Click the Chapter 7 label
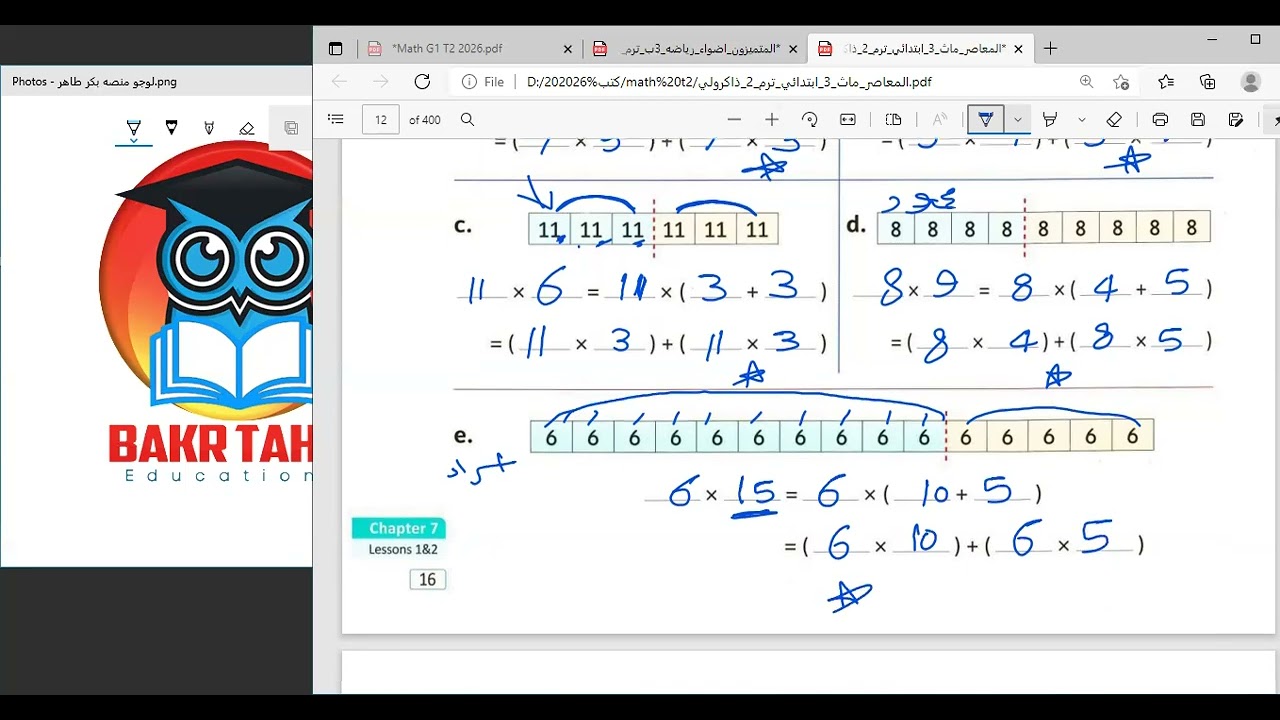The width and height of the screenshot is (1280, 720). pos(399,528)
